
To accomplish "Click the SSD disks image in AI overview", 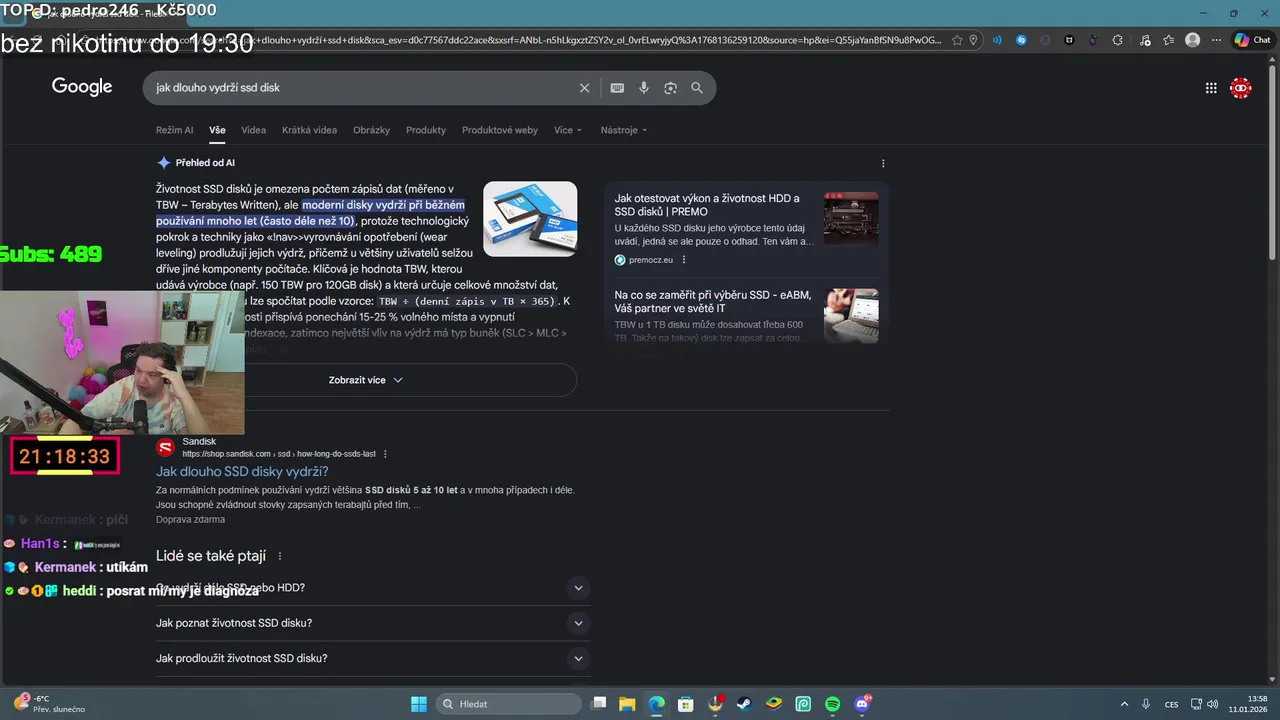I will pos(530,219).
